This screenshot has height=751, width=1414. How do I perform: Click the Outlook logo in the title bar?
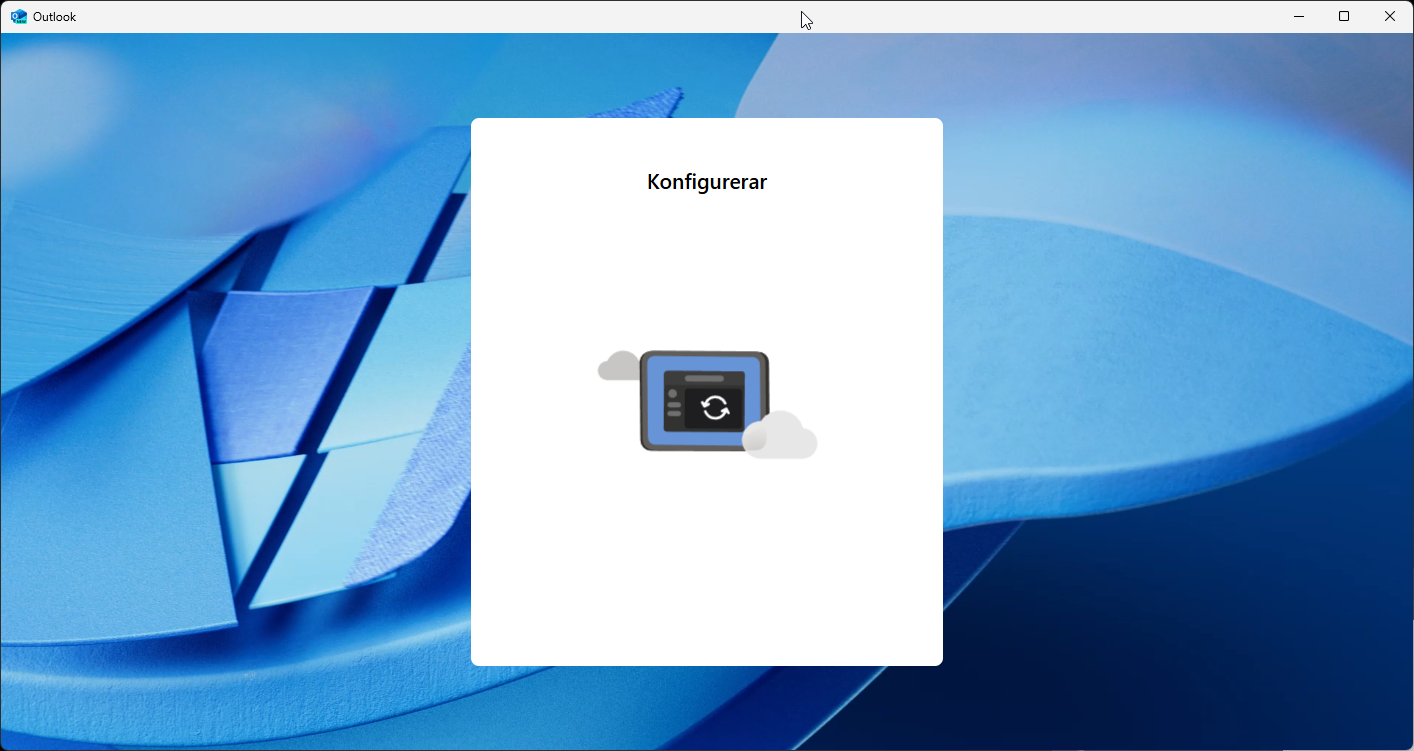point(18,16)
